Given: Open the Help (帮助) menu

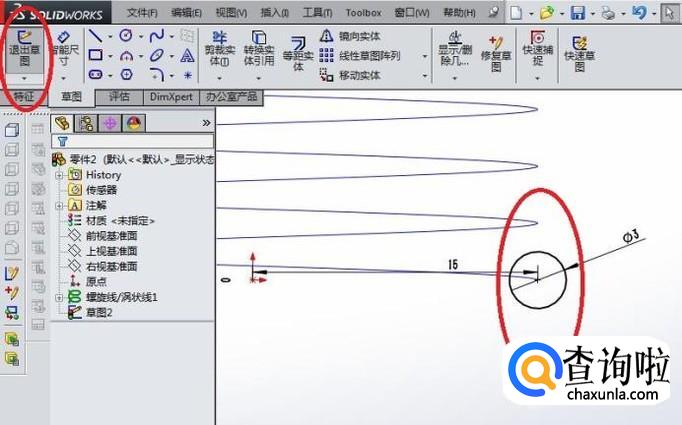Looking at the screenshot, I should 459,13.
